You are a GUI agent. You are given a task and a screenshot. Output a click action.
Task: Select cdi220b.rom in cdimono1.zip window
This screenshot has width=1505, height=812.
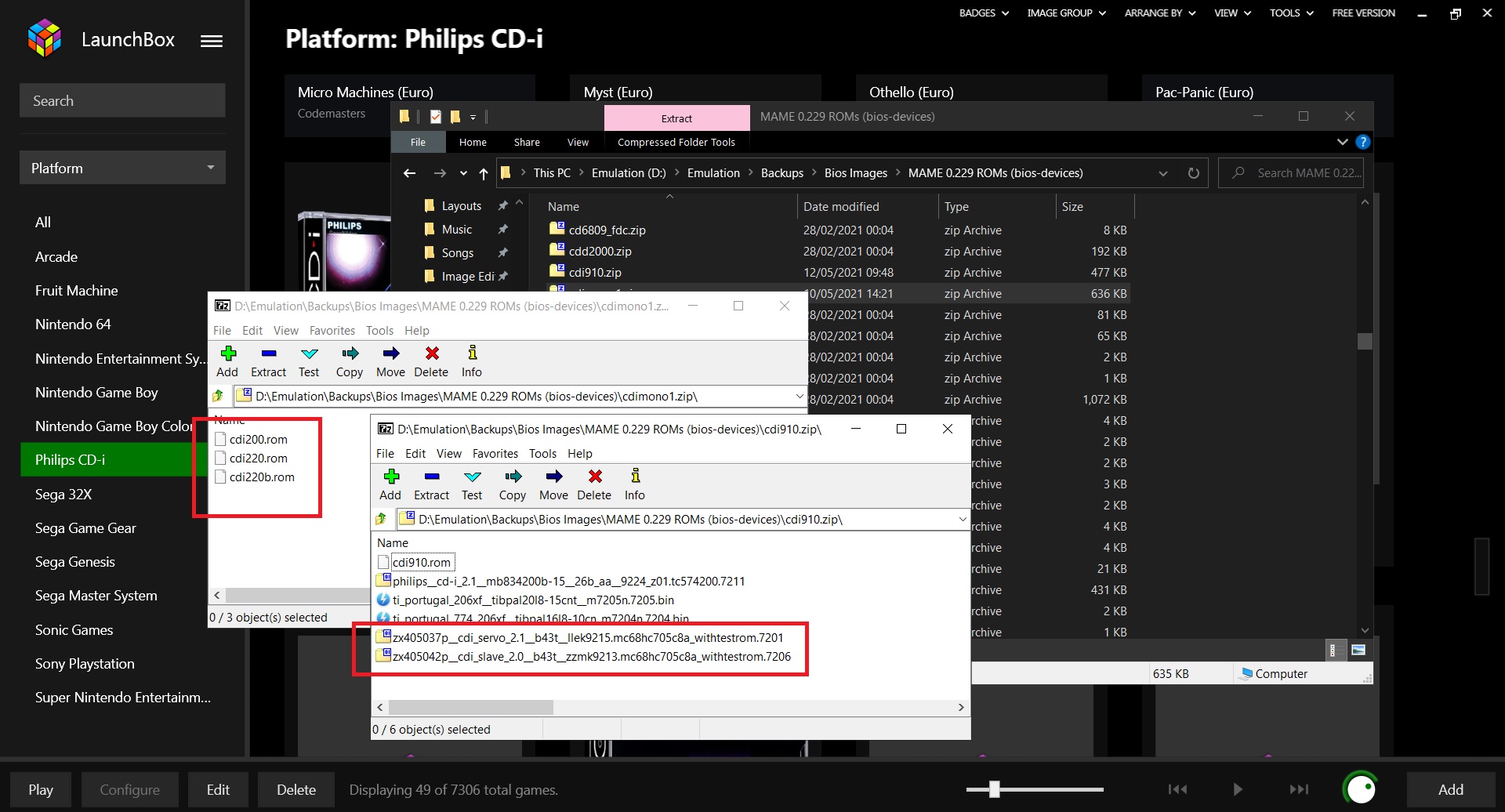click(x=262, y=477)
